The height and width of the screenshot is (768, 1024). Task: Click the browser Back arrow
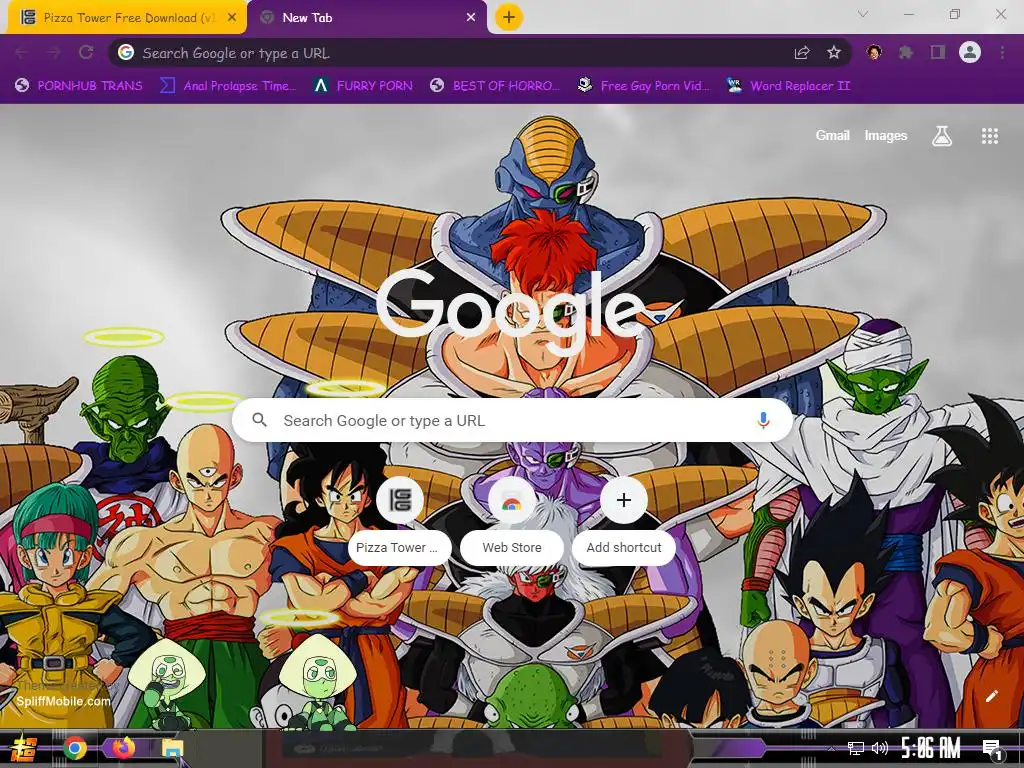[22, 52]
